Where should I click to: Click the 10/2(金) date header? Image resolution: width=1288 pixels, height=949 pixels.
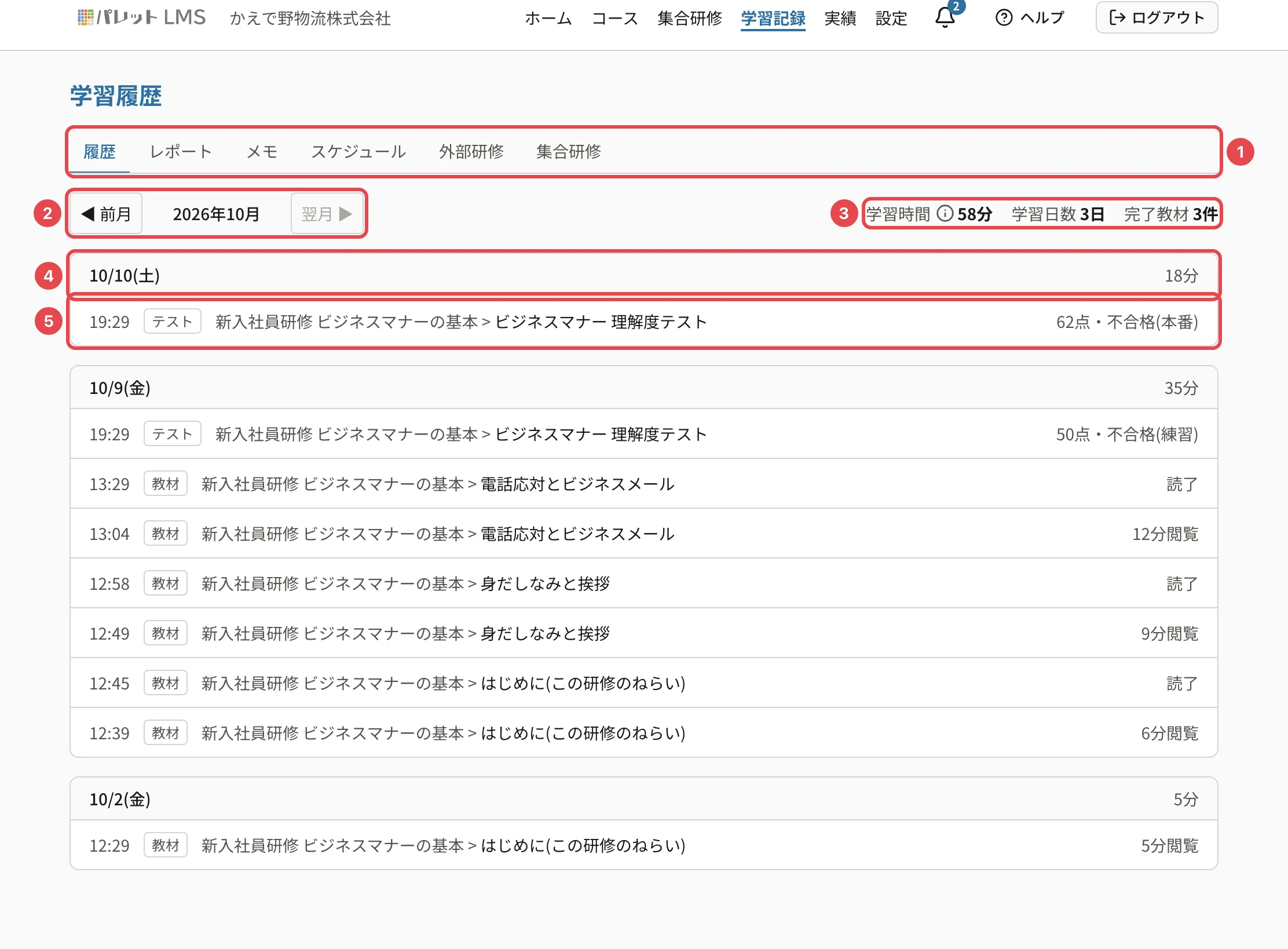coord(644,799)
